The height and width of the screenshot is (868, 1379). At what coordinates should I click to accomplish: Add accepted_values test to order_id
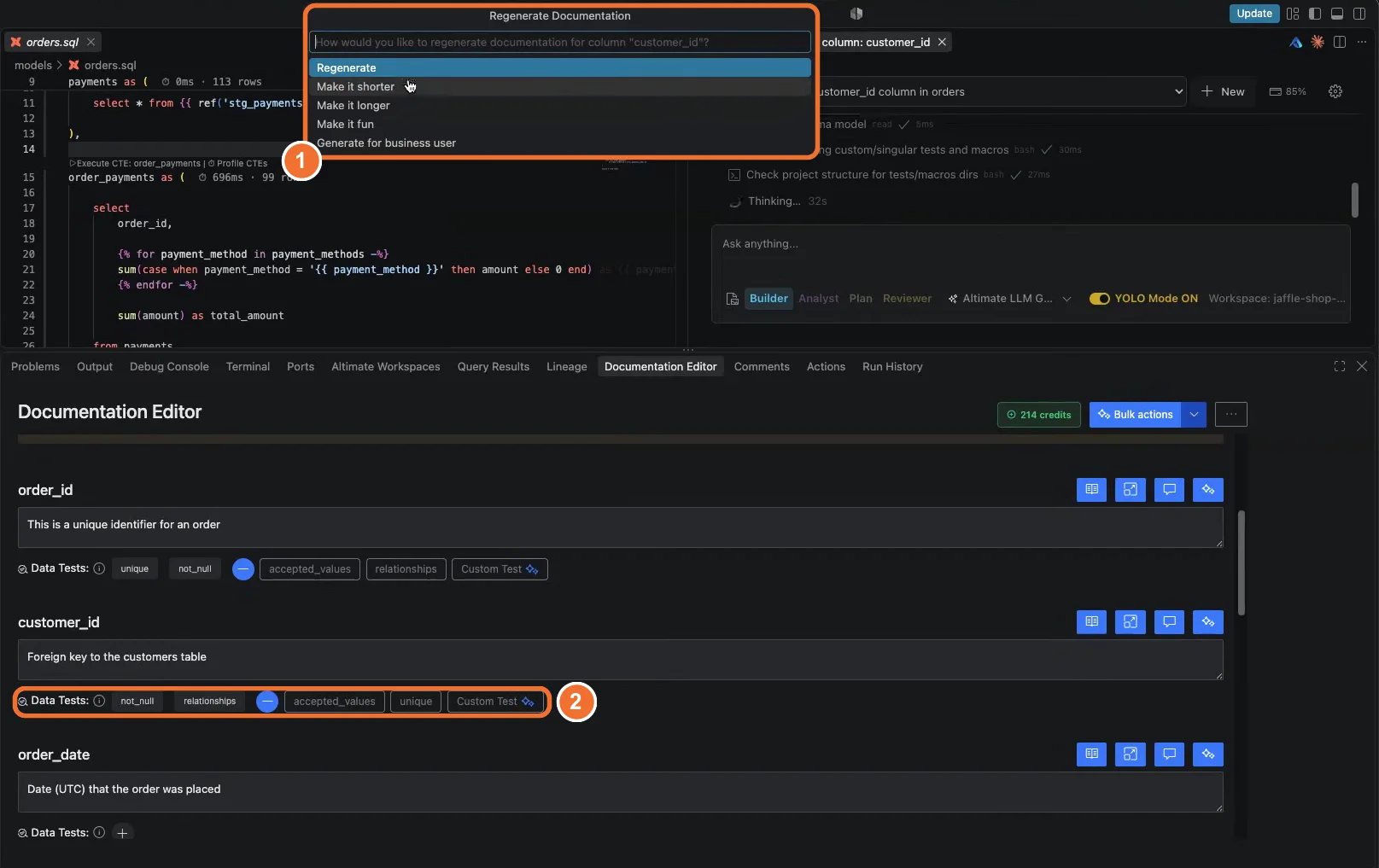pos(310,569)
